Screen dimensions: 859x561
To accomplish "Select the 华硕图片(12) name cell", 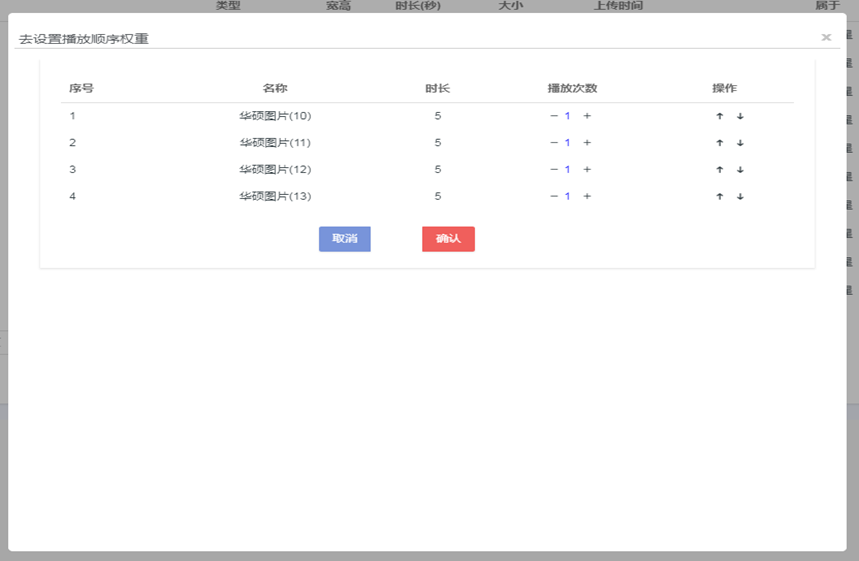I will [x=275, y=170].
